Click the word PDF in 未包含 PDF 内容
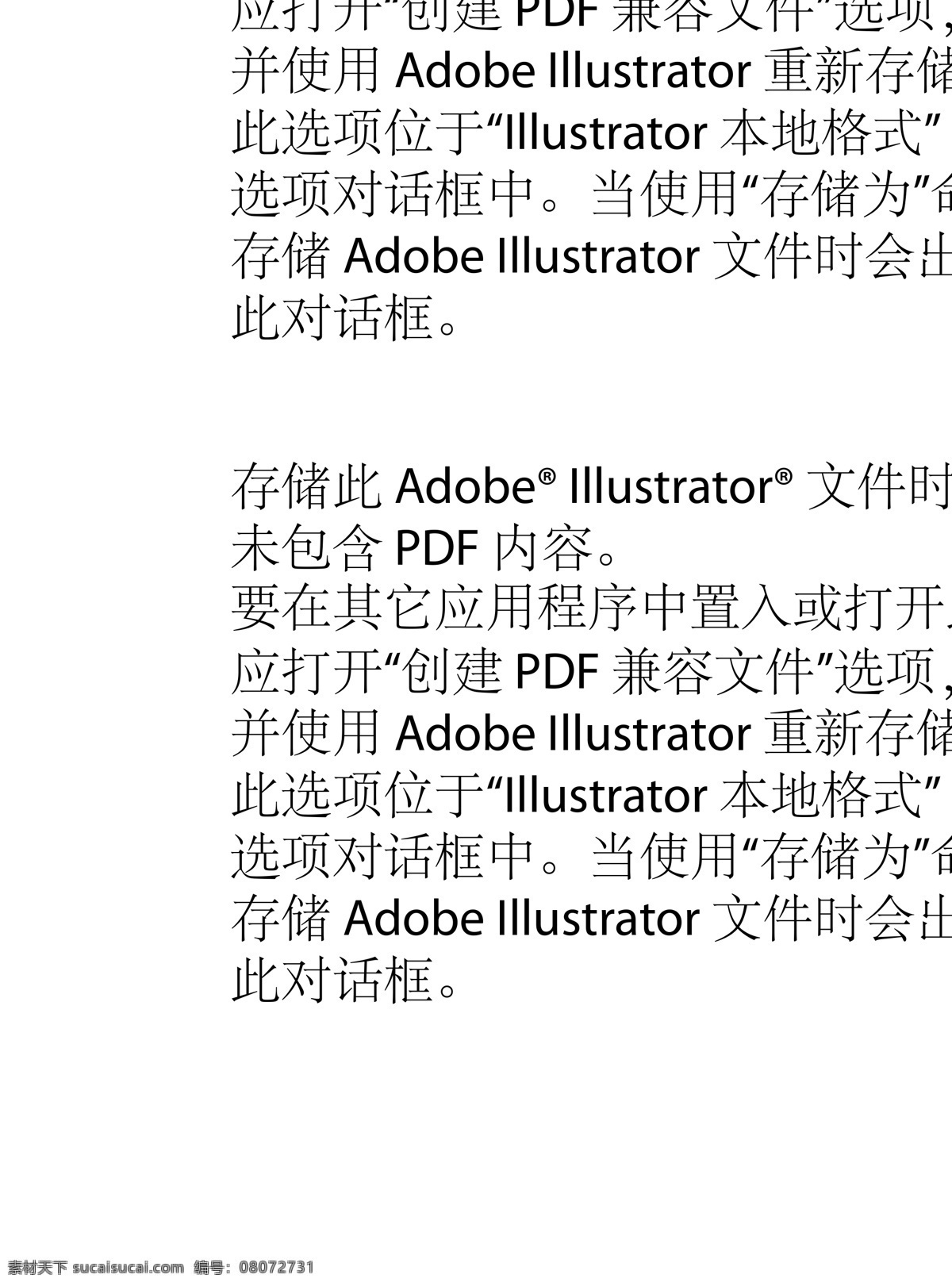Viewport: 952px width, 1286px height. pyautogui.click(x=436, y=549)
